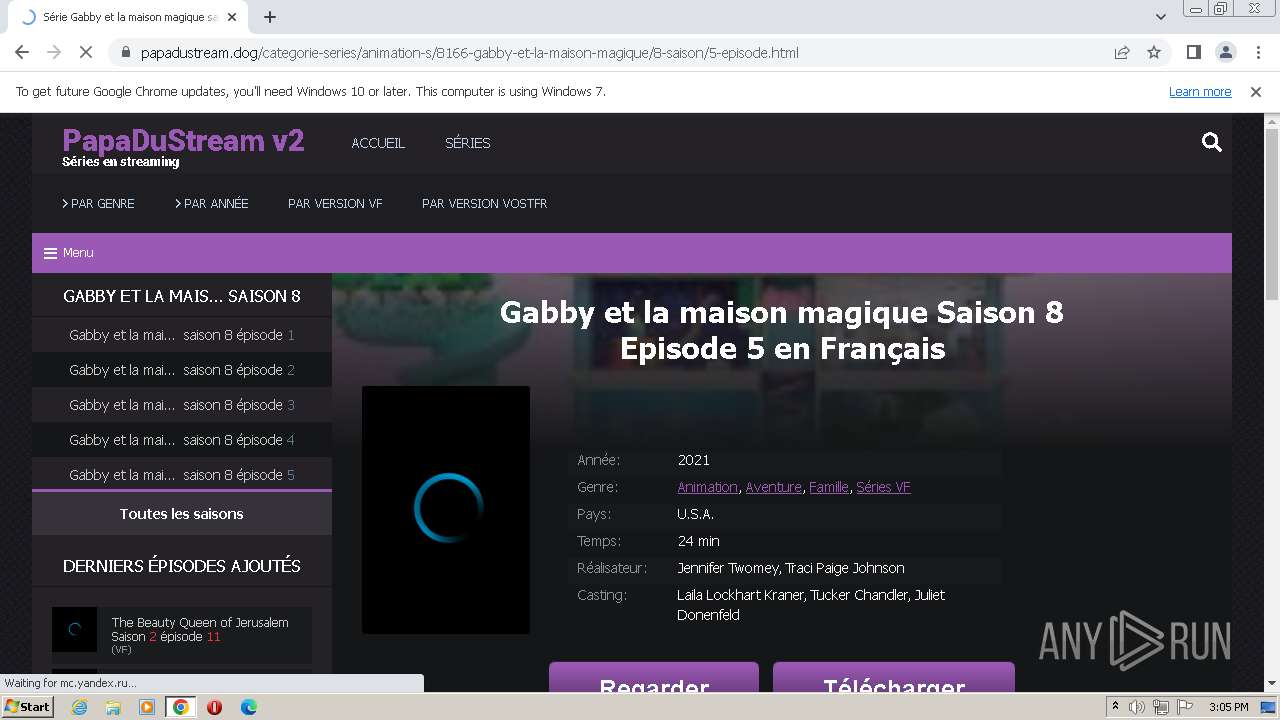This screenshot has width=1280, height=720.
Task: Open PAR VERSION VOSTFR section
Action: [x=484, y=203]
